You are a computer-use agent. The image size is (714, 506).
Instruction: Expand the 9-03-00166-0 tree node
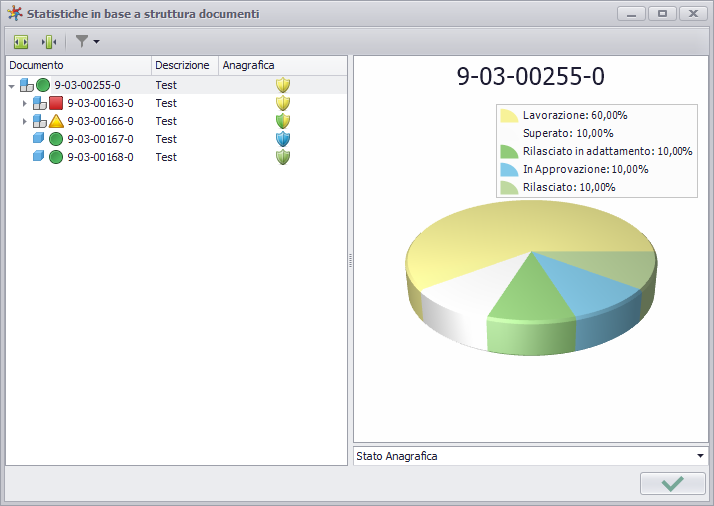pyautogui.click(x=25, y=121)
